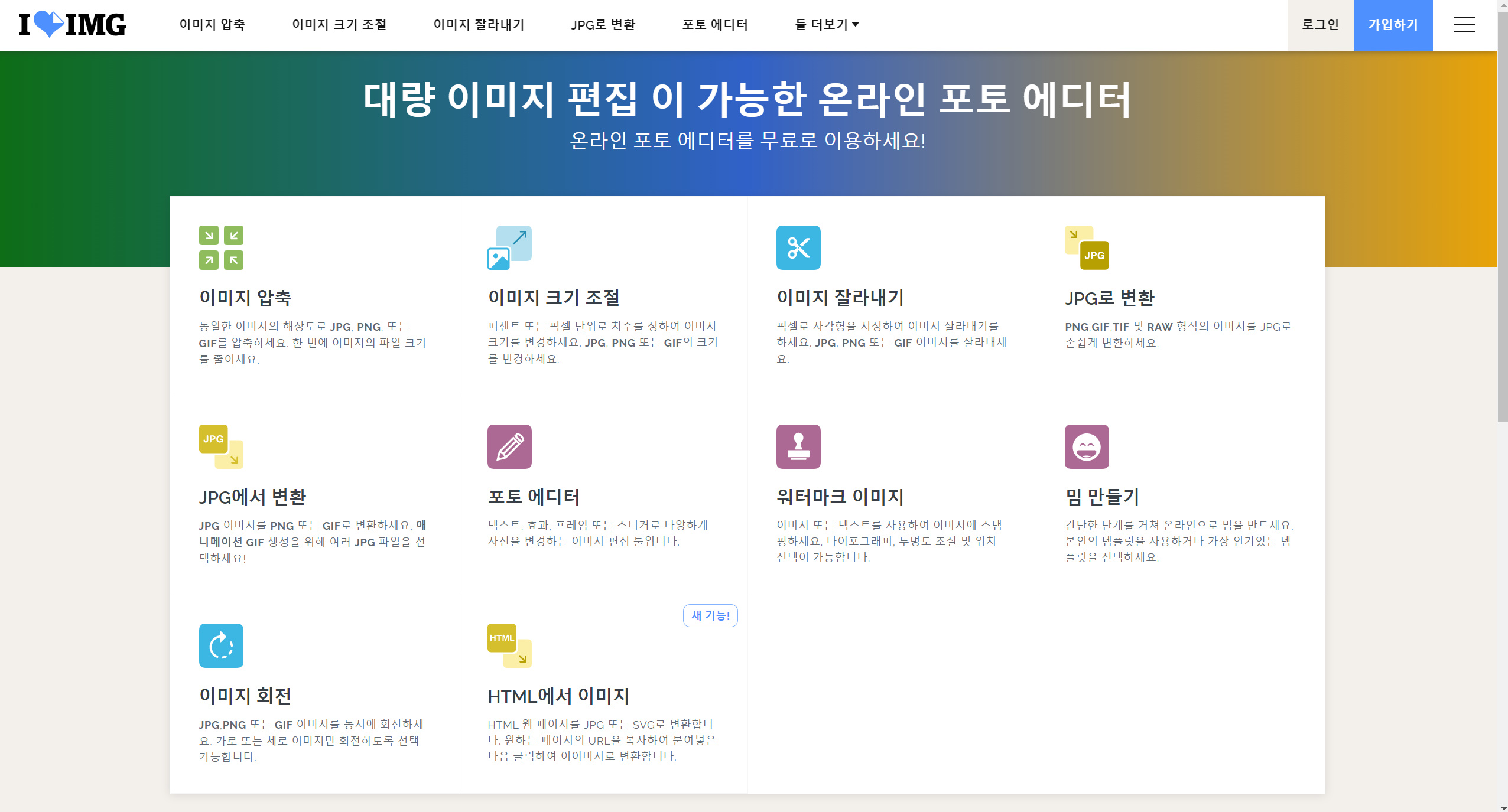Click the I Love IMG logo

click(72, 25)
